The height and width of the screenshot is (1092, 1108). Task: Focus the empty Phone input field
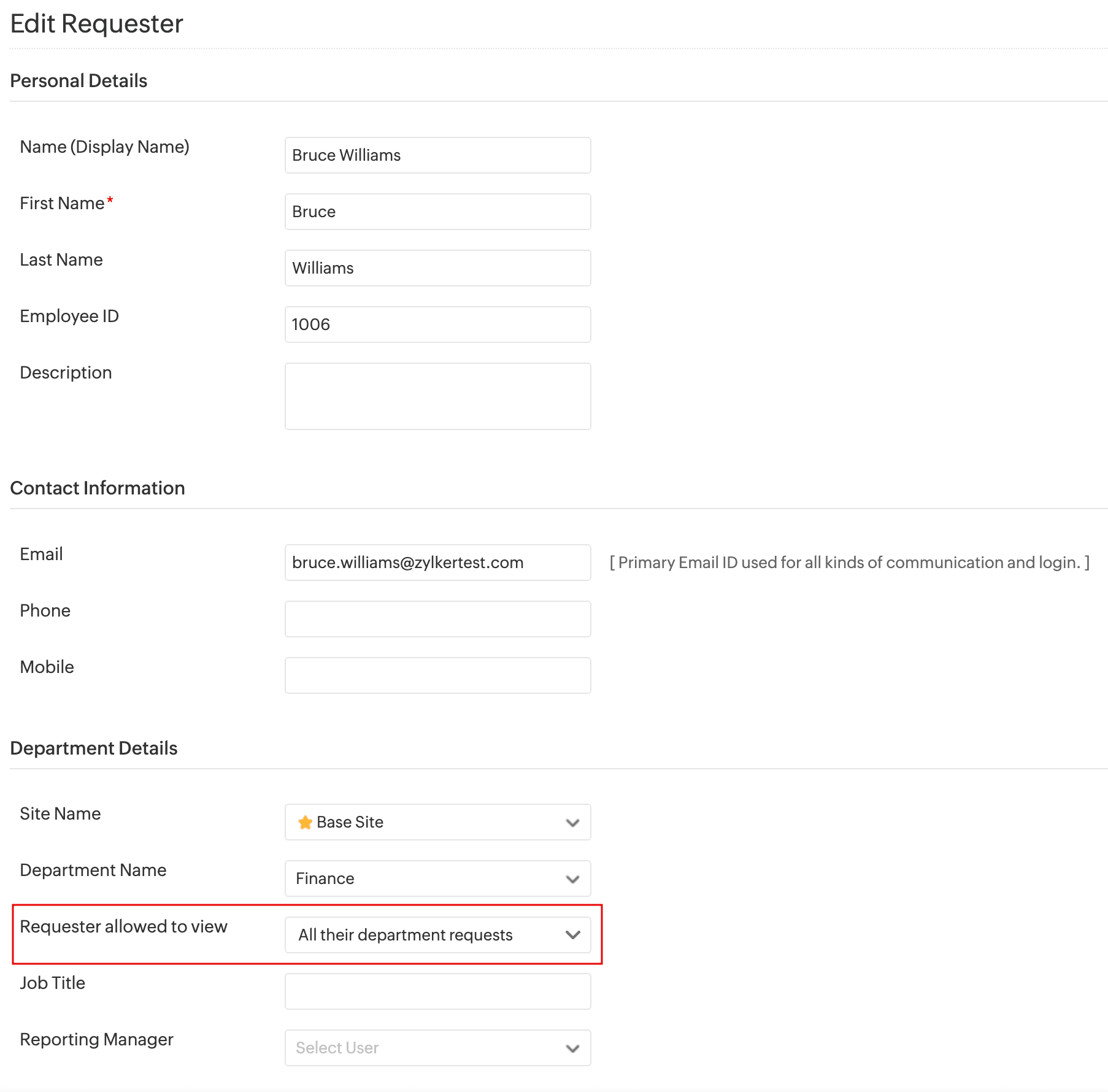click(x=437, y=619)
